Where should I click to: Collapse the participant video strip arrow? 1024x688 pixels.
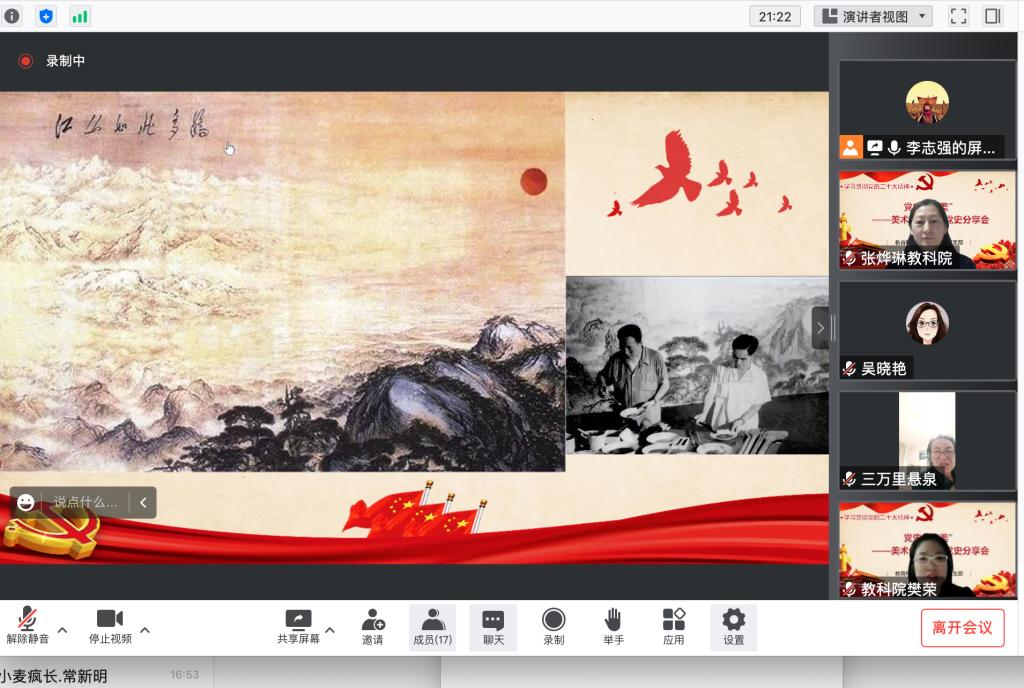(820, 327)
